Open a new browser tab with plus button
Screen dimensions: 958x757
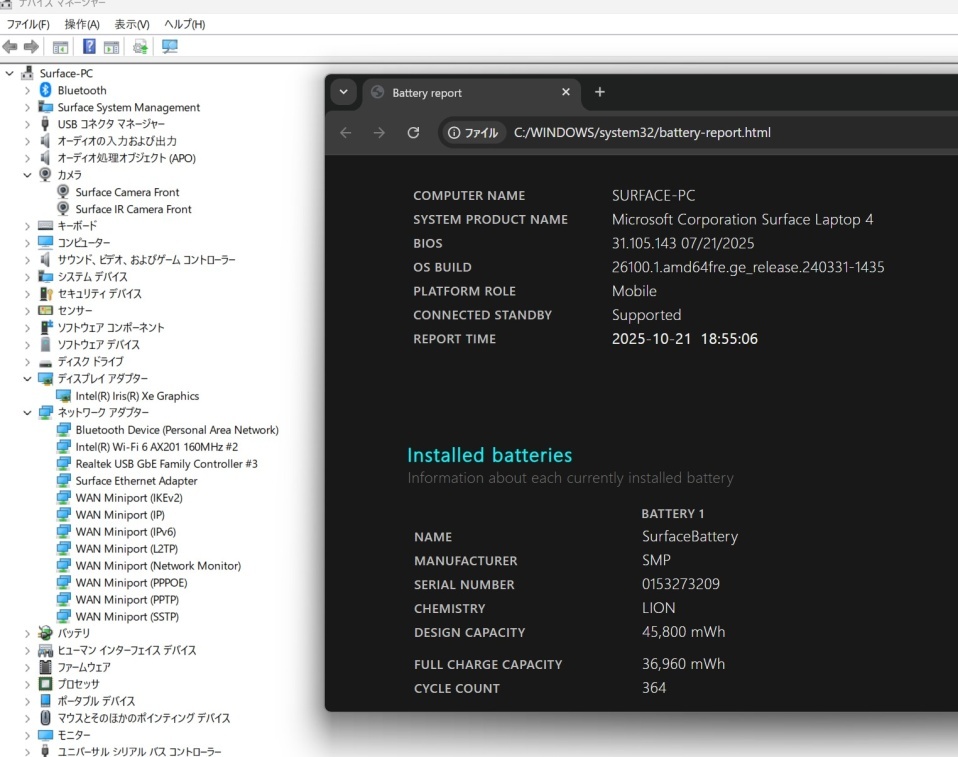click(x=600, y=92)
